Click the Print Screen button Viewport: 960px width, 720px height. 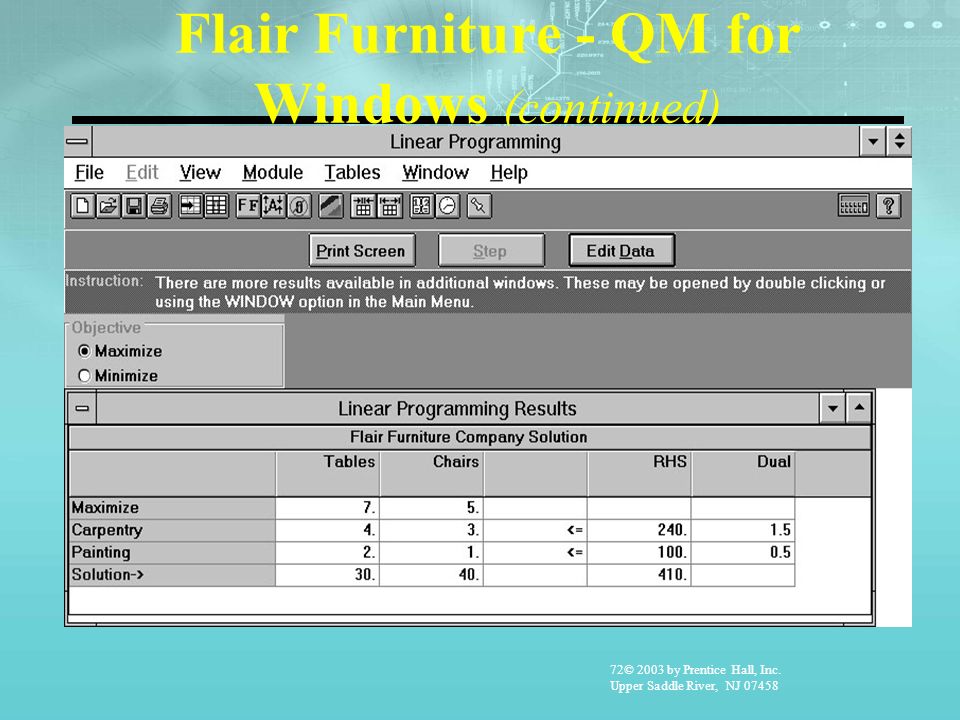[362, 250]
